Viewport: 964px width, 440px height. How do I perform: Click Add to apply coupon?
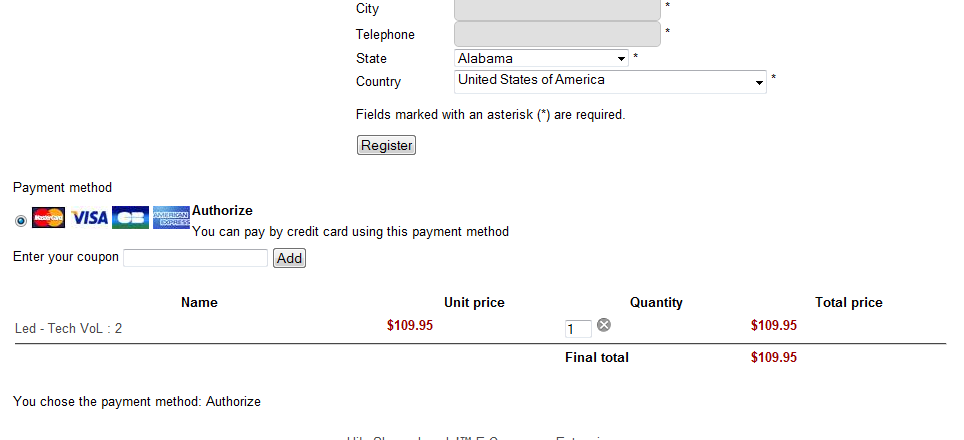289,258
